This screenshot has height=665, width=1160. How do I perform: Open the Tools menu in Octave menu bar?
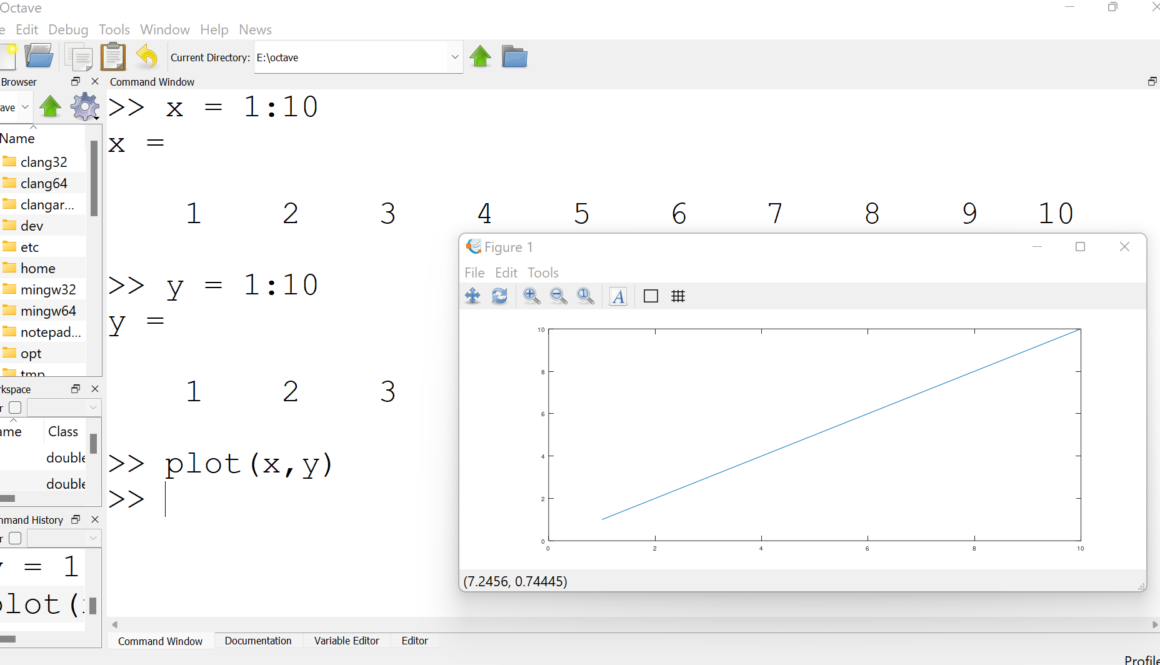point(114,30)
